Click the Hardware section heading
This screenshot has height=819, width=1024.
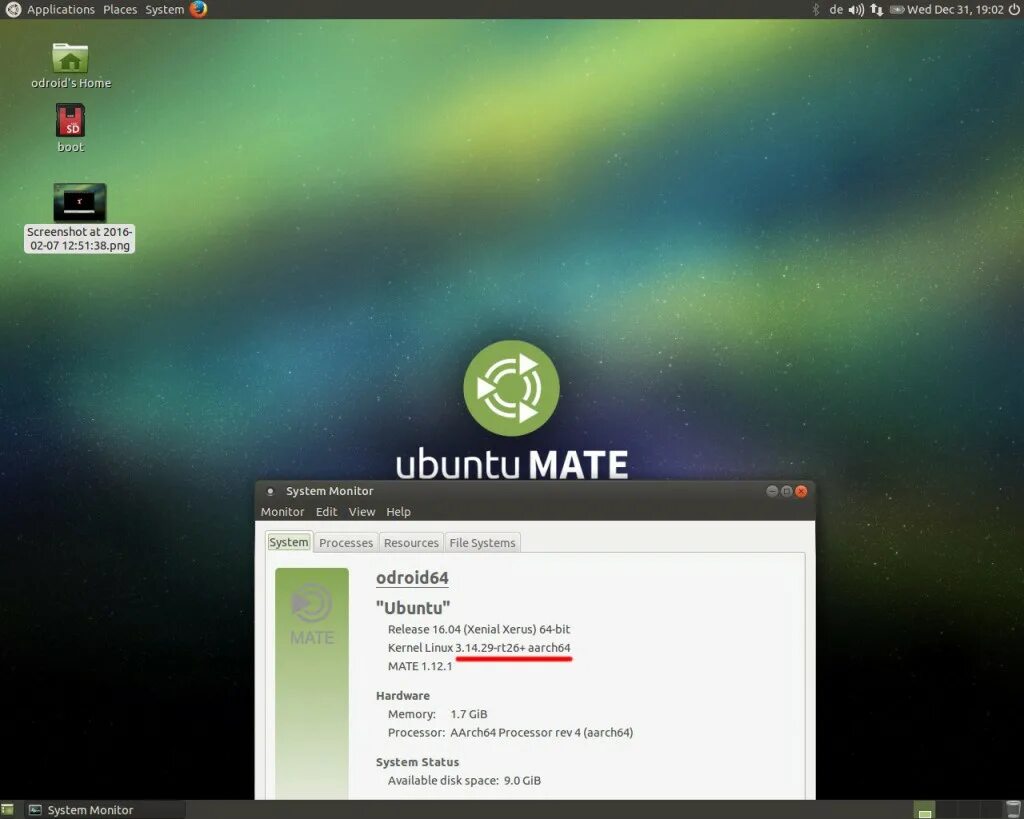click(x=403, y=696)
